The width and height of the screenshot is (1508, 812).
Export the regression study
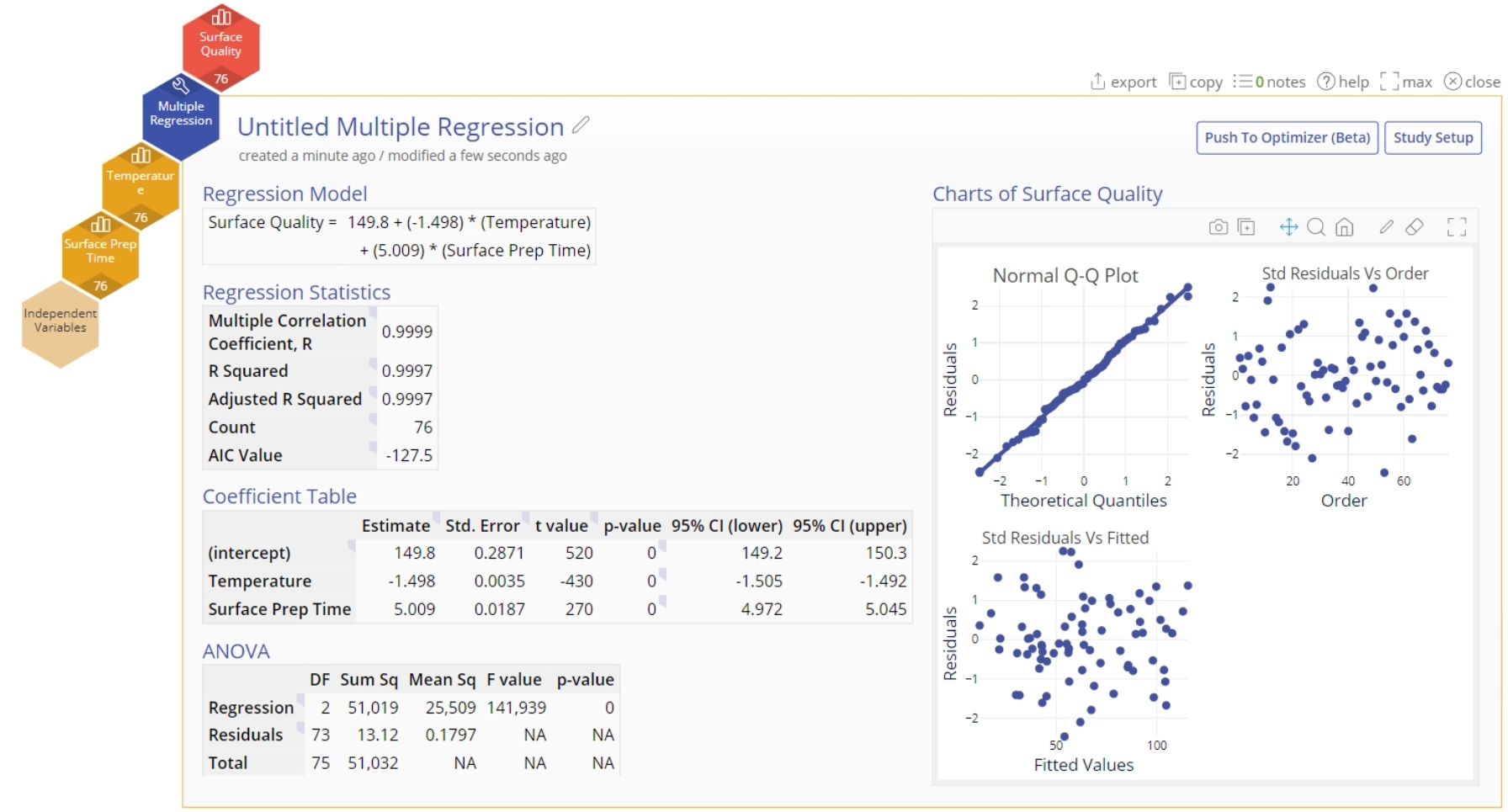(x=1123, y=82)
